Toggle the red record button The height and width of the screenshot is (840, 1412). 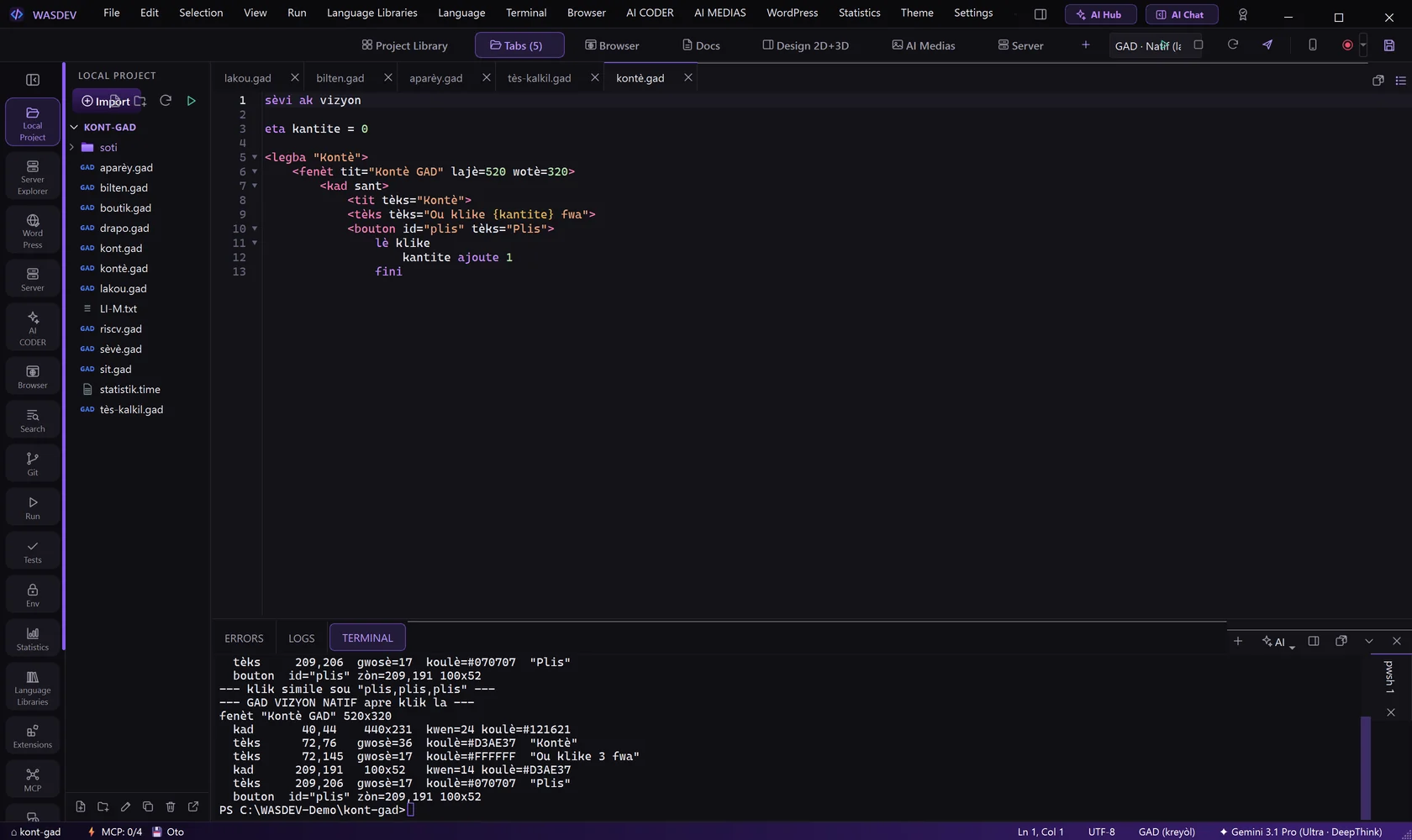(x=1347, y=45)
